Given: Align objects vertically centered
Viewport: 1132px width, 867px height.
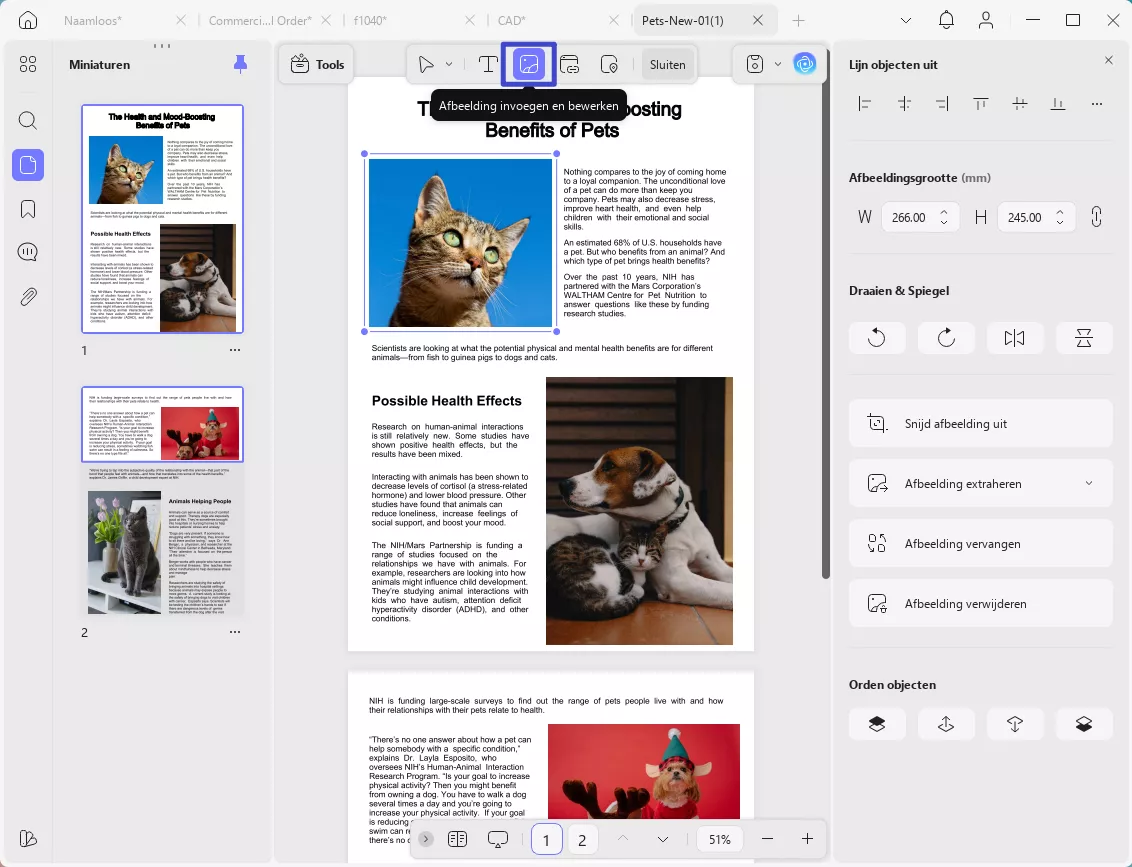Looking at the screenshot, I should tap(1019, 104).
